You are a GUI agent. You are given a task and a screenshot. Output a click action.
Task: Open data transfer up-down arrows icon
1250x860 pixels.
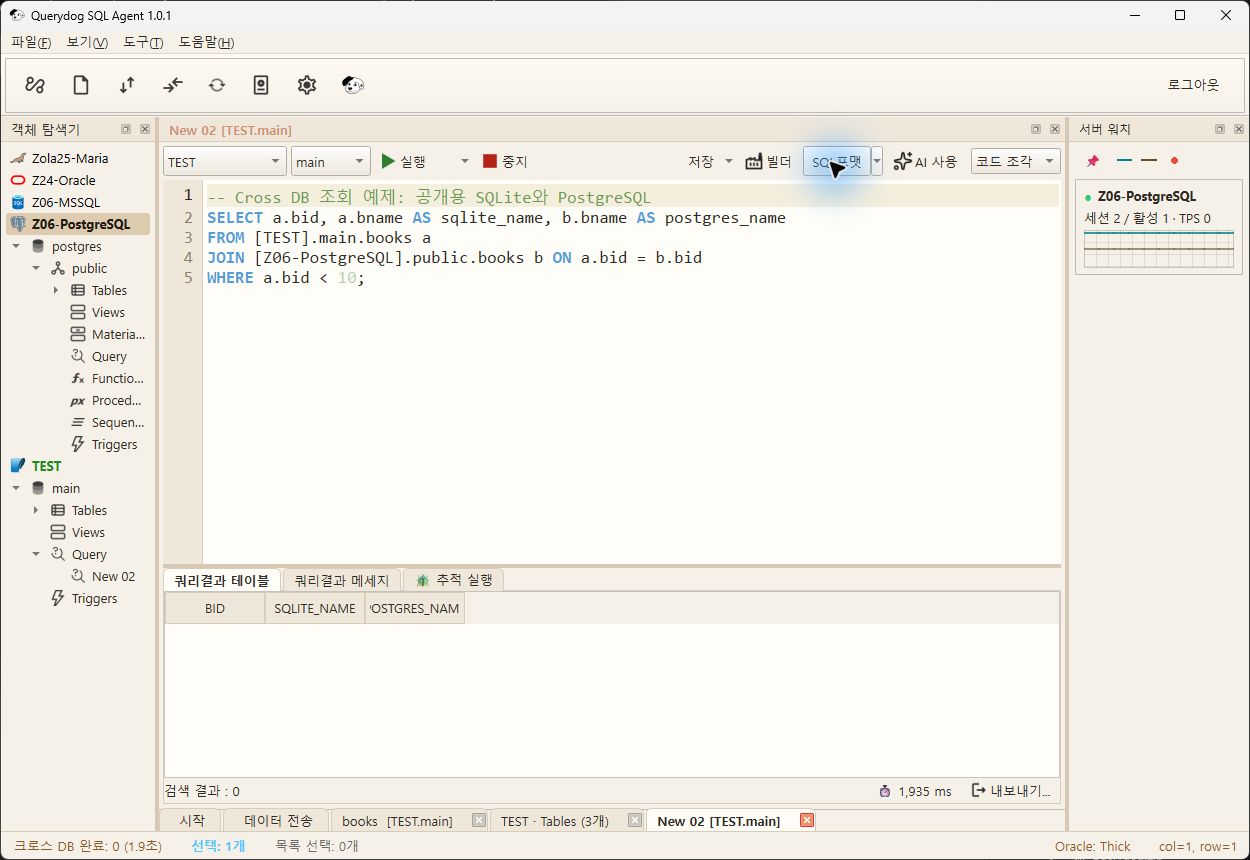click(x=127, y=85)
